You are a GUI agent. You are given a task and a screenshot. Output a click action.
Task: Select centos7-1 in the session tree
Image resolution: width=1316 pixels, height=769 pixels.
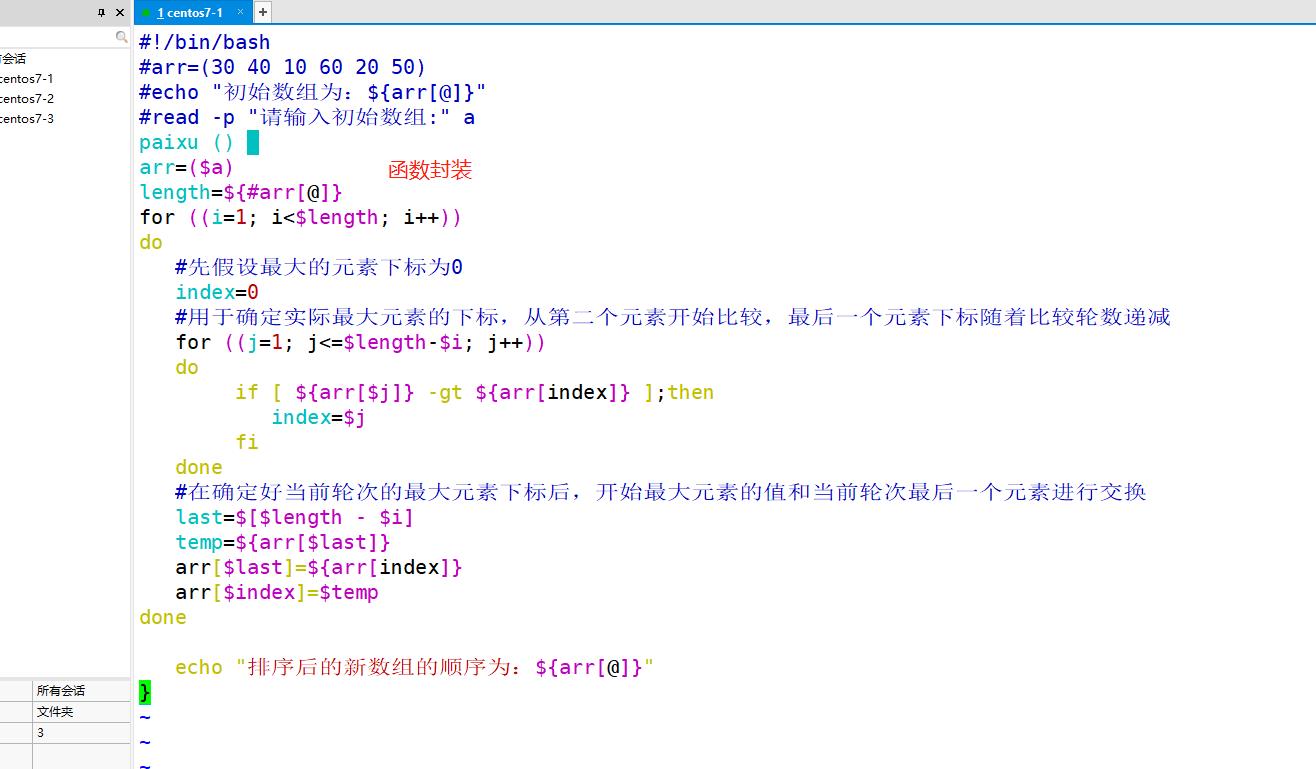click(27, 78)
